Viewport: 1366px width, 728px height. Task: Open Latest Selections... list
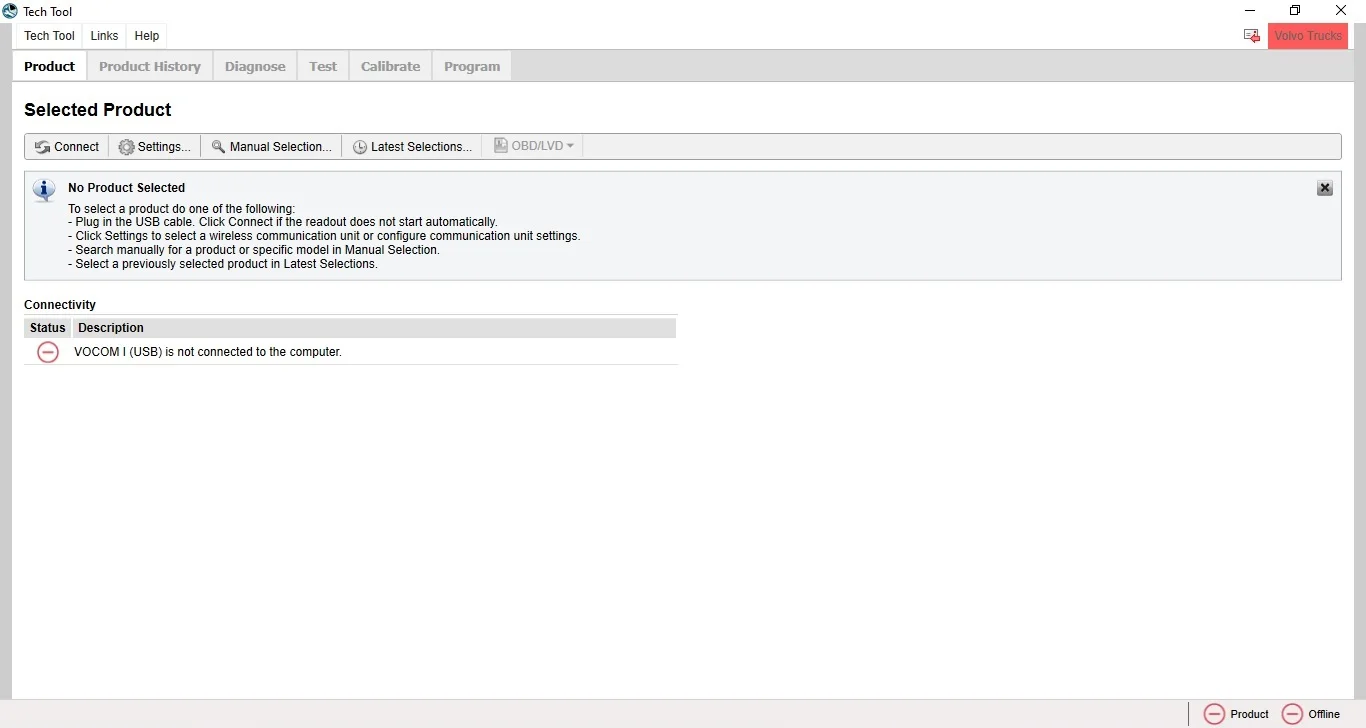tap(412, 147)
